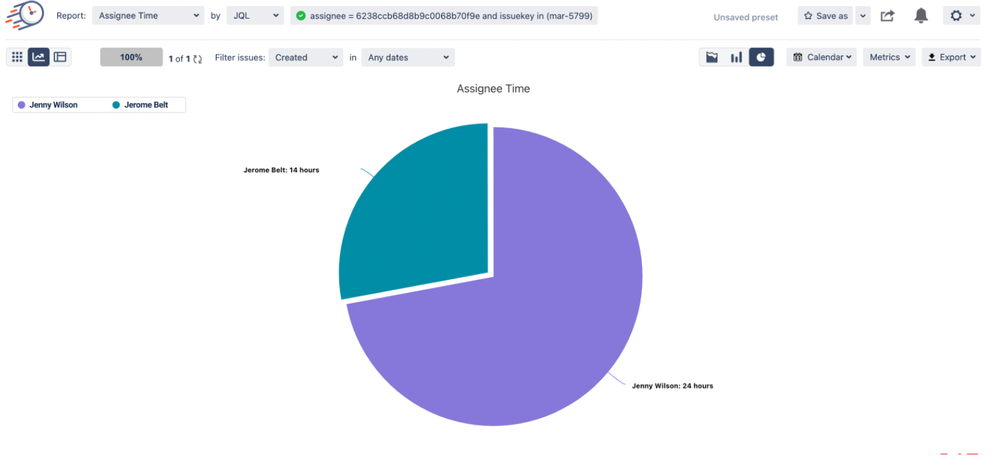Click Save as preset button
Image resolution: width=999 pixels, height=469 pixels.
[825, 16]
